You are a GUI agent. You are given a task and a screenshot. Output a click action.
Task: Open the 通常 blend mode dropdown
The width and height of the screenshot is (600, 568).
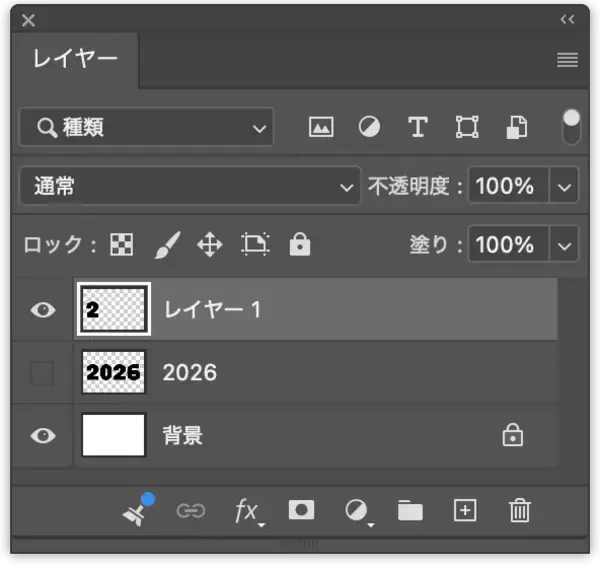coord(190,186)
